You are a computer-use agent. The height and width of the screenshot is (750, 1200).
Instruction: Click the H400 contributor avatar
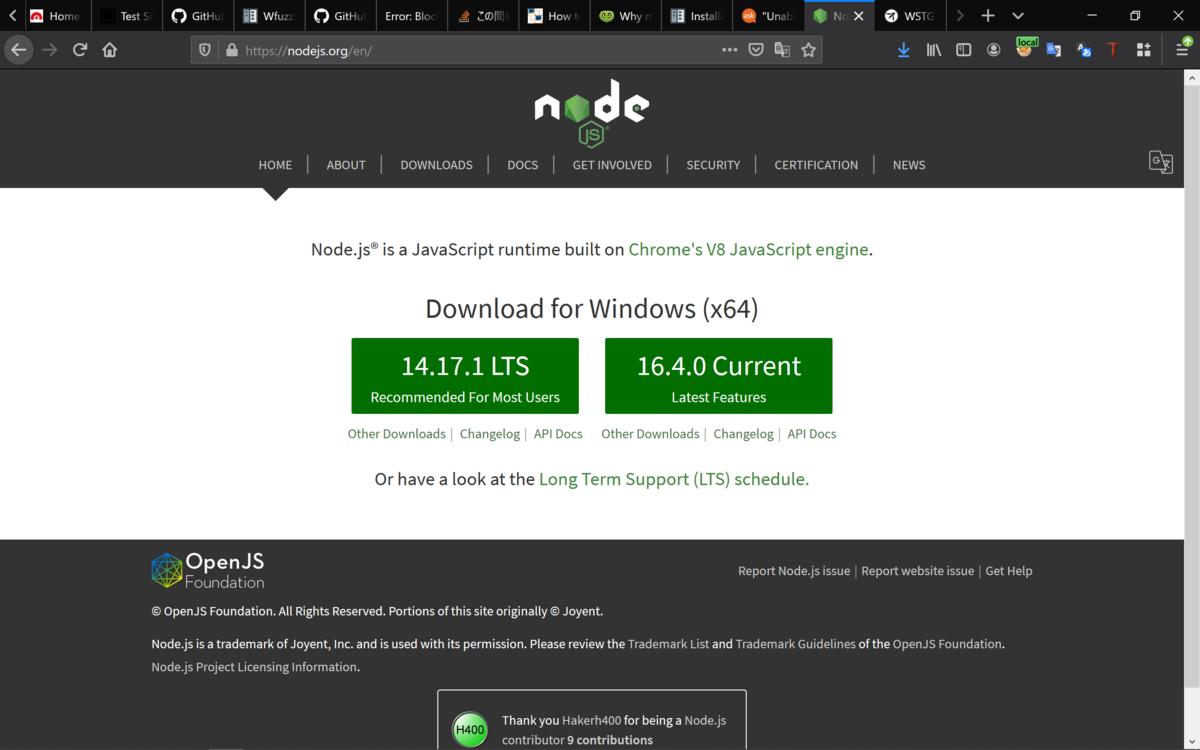470,730
